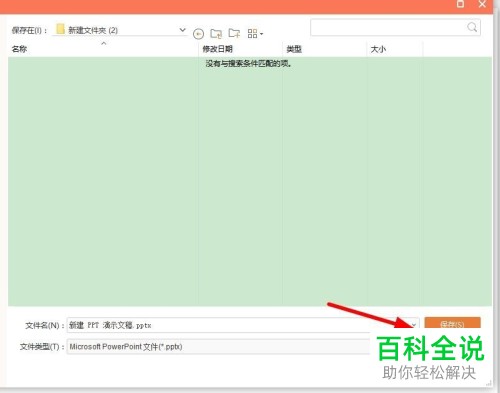The height and width of the screenshot is (393, 500).
Task: Sort by 大小 column header
Action: (x=378, y=49)
